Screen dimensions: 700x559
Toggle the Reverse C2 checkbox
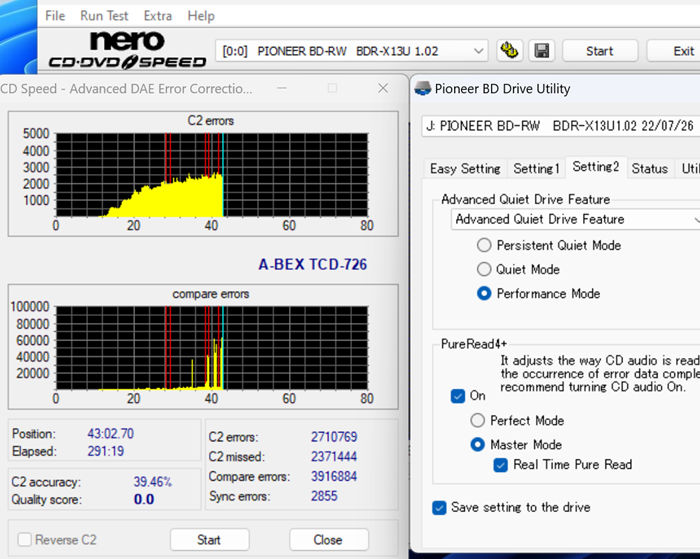[x=24, y=539]
